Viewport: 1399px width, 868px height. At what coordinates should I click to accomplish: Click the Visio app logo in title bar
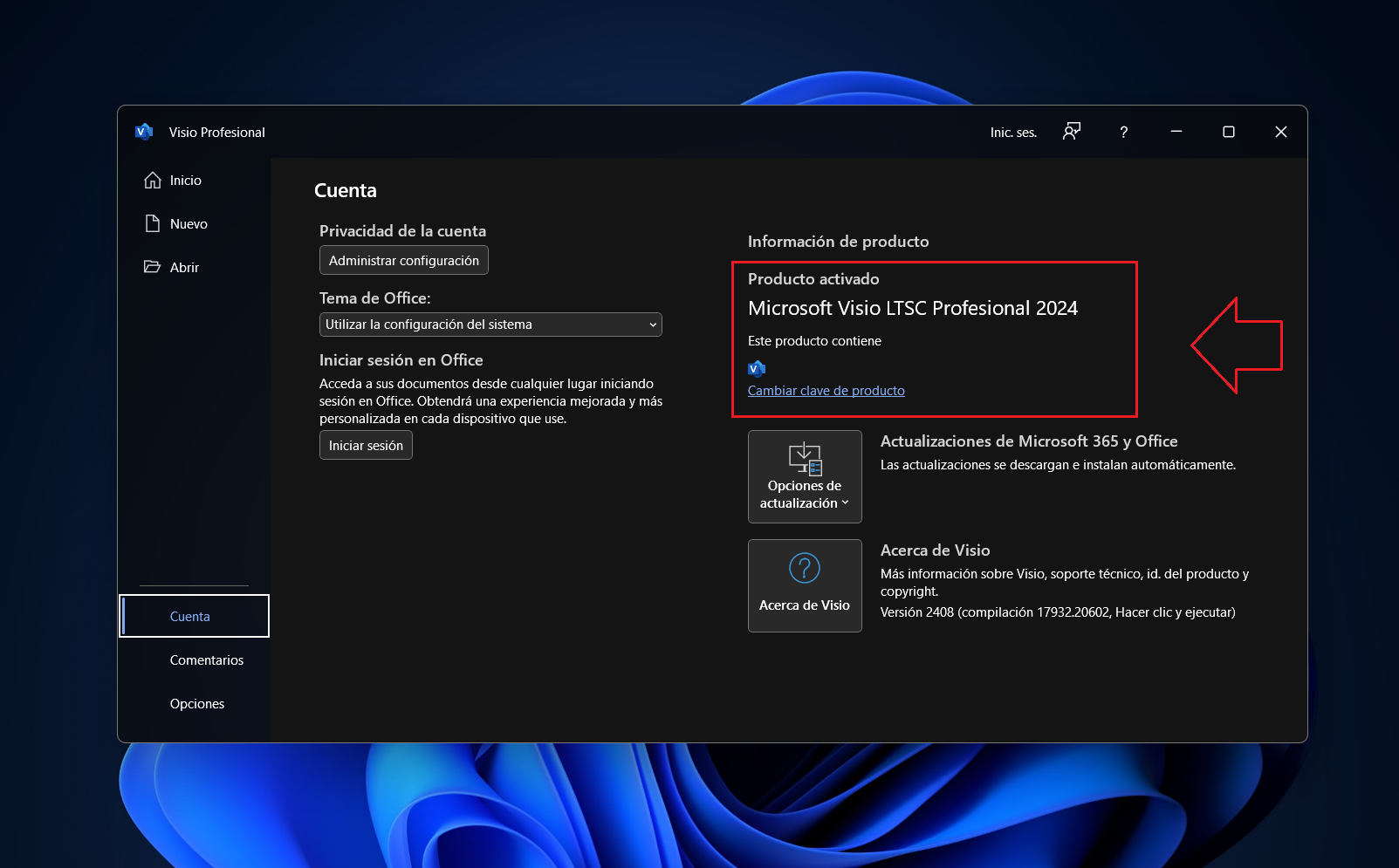144,132
